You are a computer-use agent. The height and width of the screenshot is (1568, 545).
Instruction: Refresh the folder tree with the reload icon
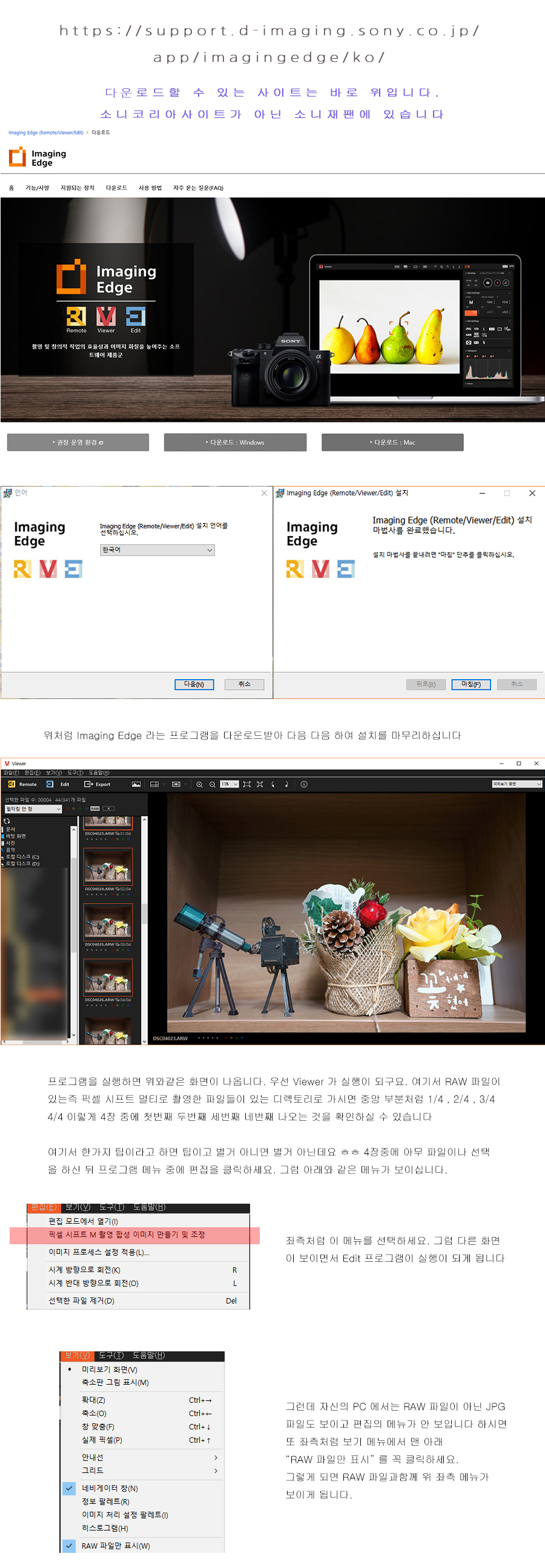tap(7, 821)
